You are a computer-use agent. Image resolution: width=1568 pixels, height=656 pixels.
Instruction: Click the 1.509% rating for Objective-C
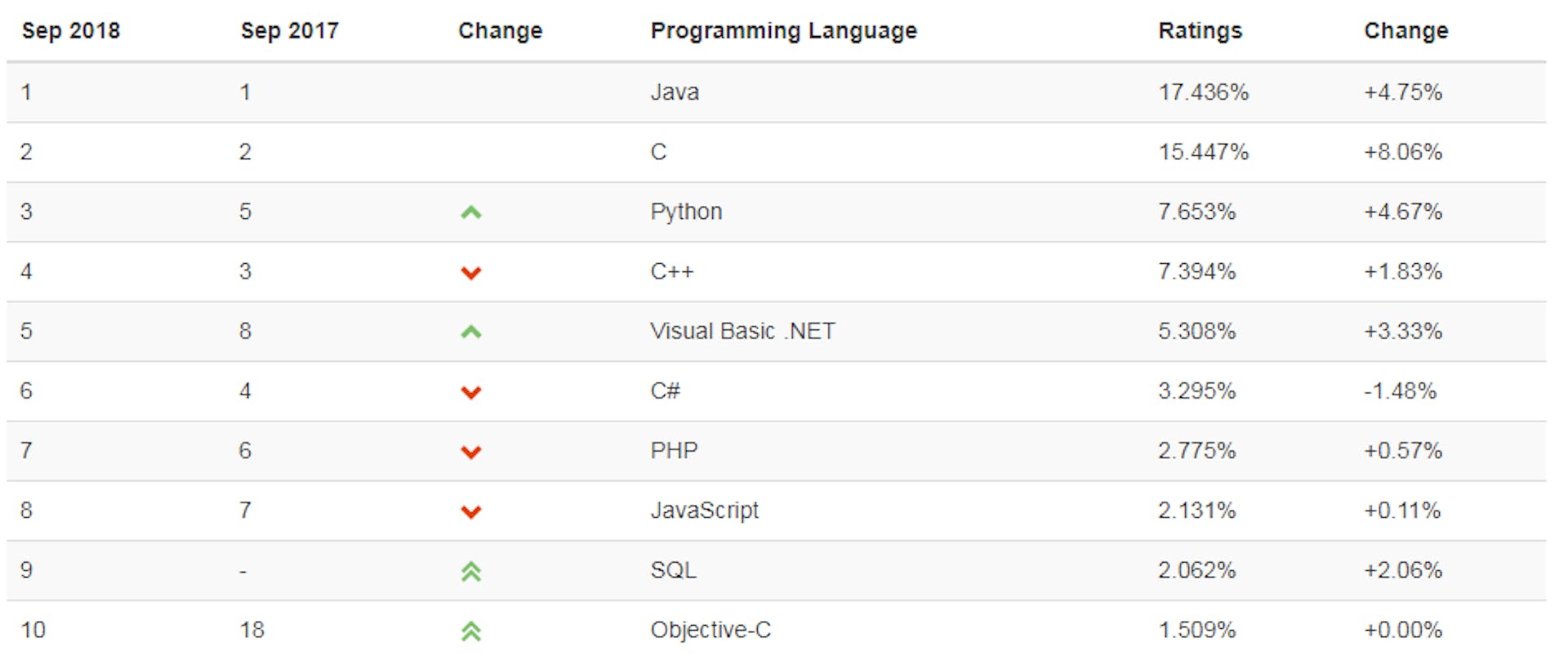click(1196, 630)
